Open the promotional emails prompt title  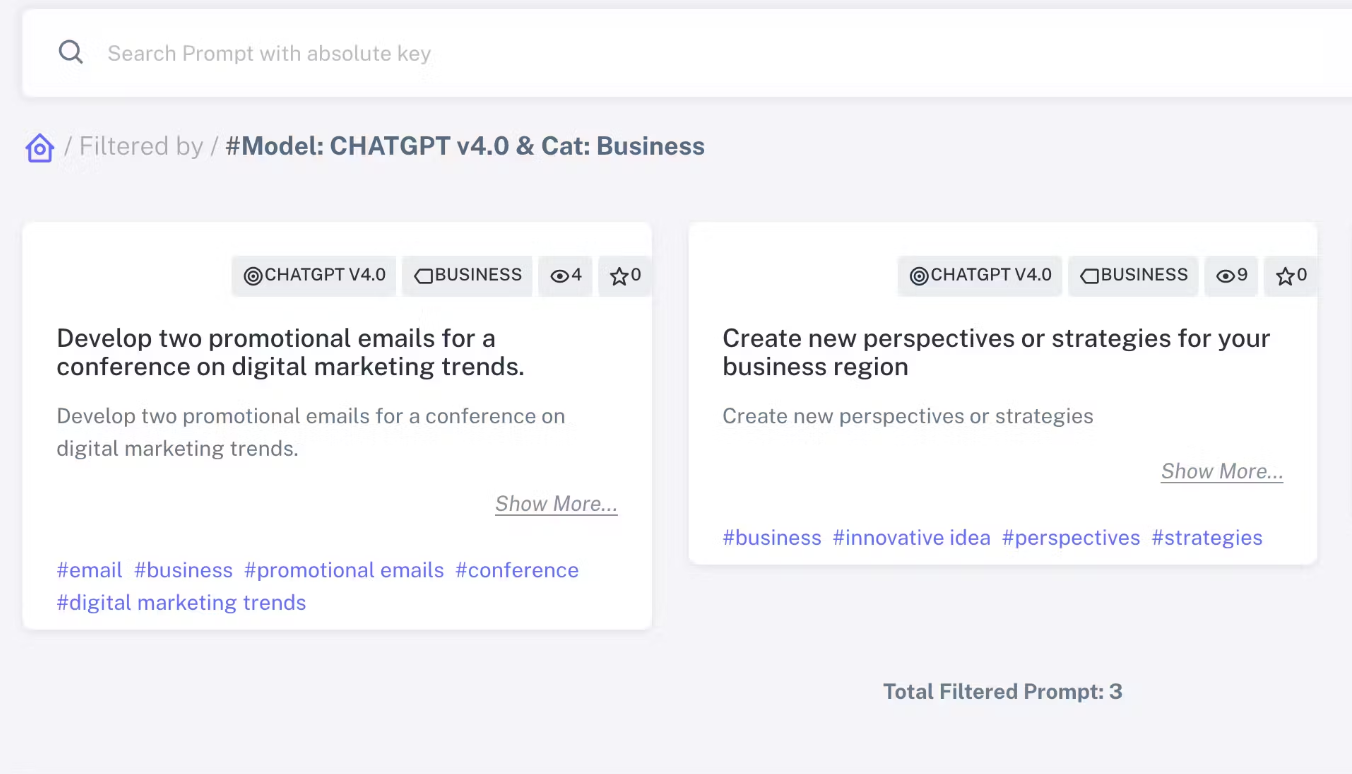click(x=290, y=352)
